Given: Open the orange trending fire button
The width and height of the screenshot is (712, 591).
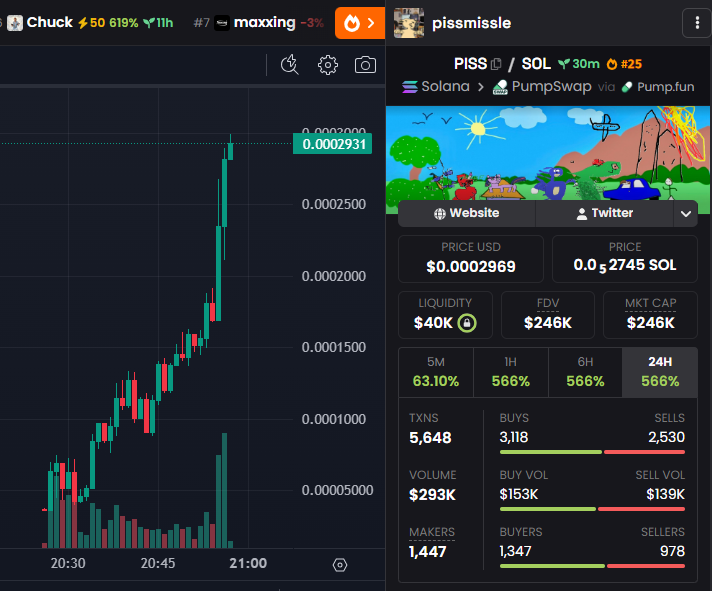Looking at the screenshot, I should 360,23.
